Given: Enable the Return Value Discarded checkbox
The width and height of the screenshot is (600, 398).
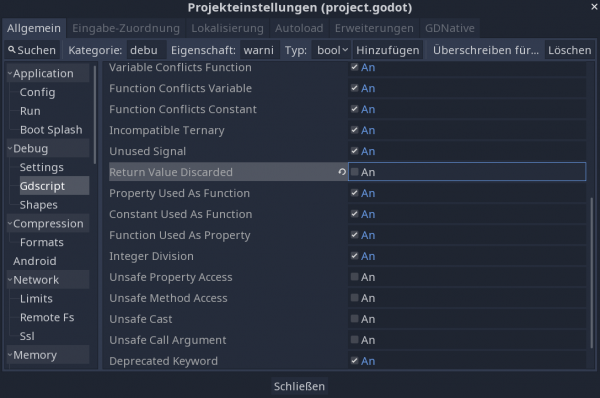Looking at the screenshot, I should (355, 172).
